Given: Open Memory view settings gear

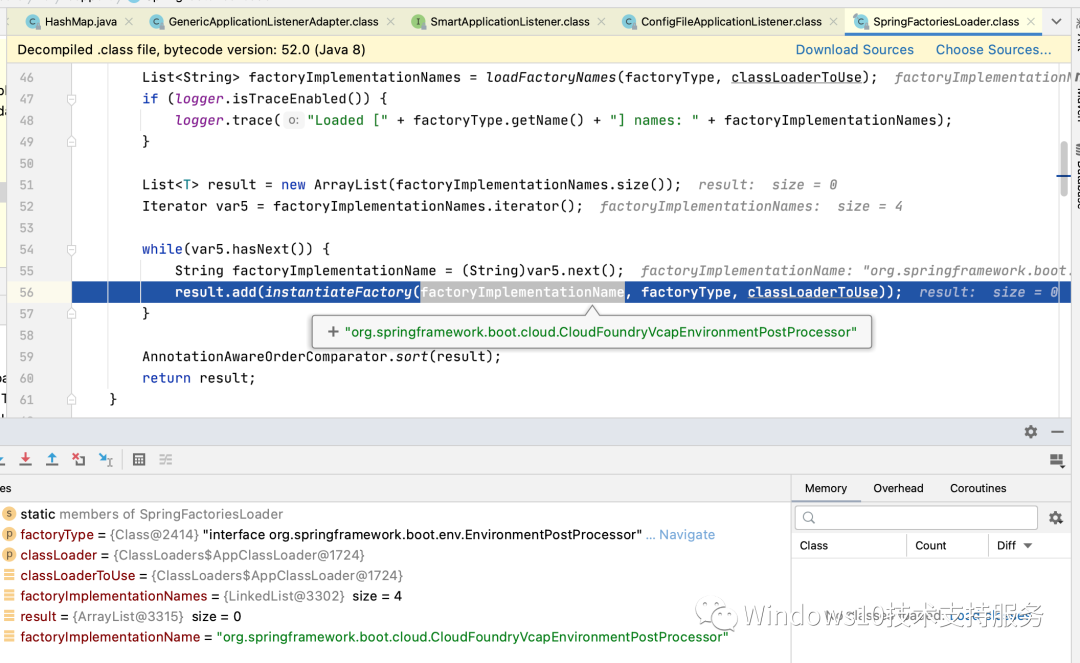Looking at the screenshot, I should [x=1056, y=518].
